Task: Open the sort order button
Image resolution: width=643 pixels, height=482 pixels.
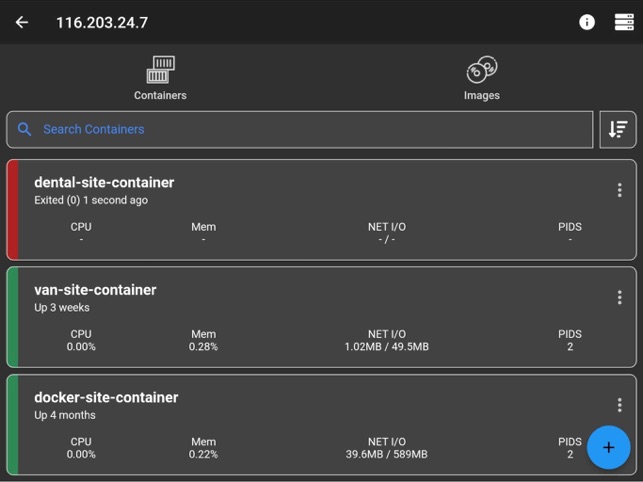Action: [x=618, y=129]
